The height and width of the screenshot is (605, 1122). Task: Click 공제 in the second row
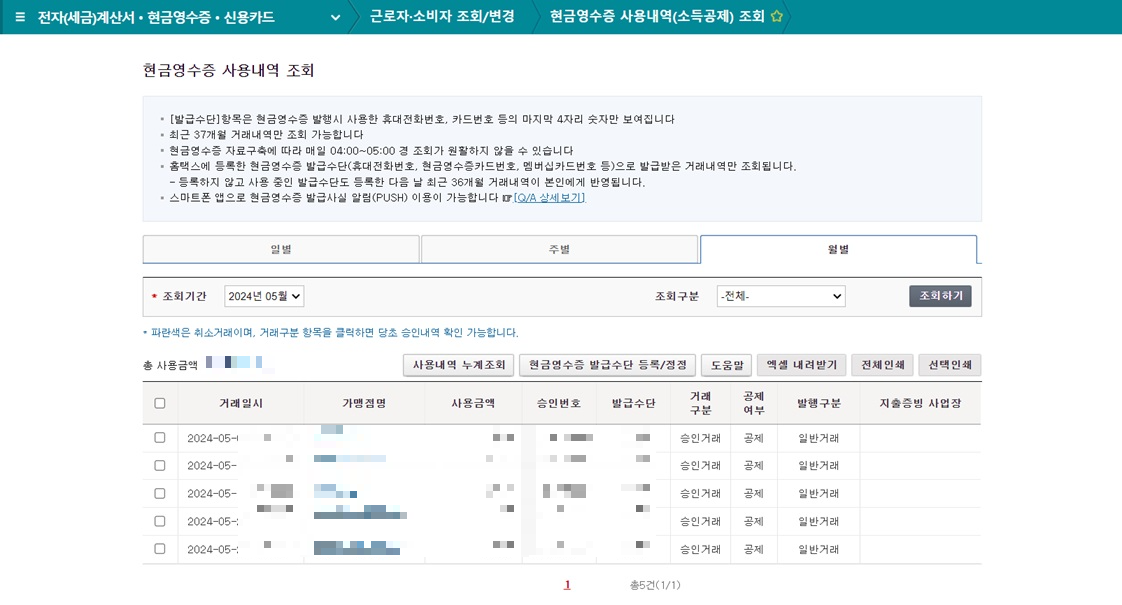coord(753,466)
